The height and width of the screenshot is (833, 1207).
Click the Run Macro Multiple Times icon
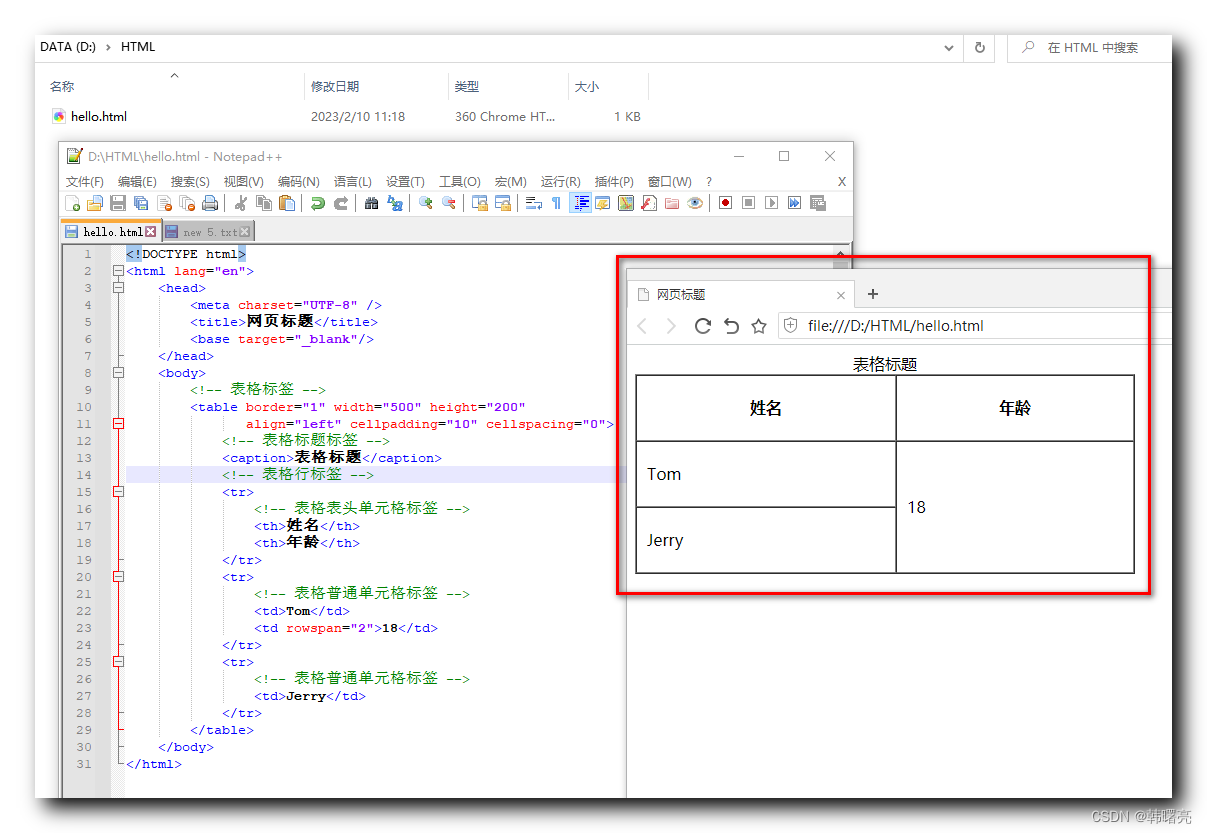[x=794, y=203]
